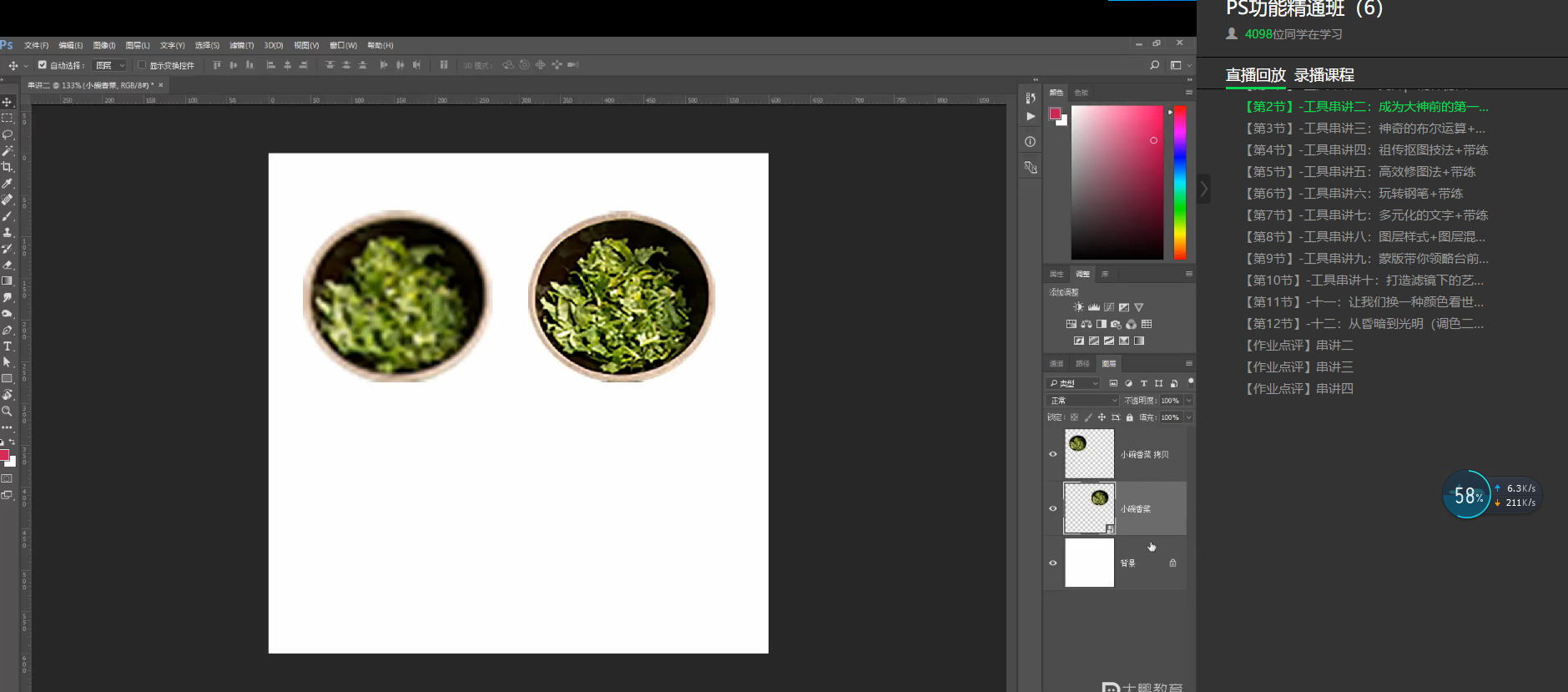Add a Curves adjustment

tap(1109, 307)
